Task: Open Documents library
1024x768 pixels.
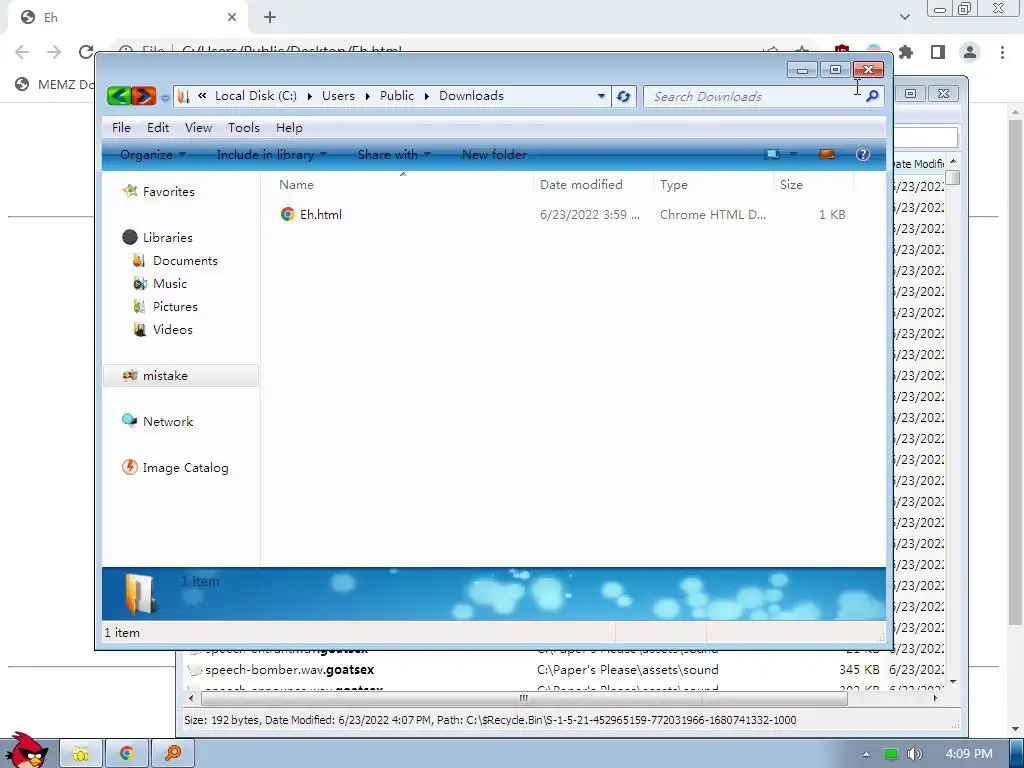Action: 175,261
